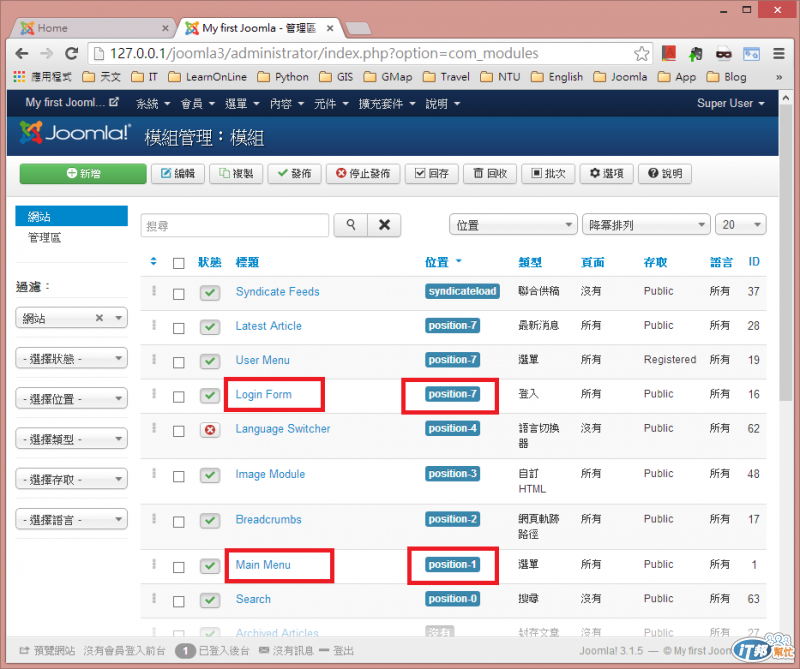Open the 會員 menu
Viewport: 800px width, 669px height.
[197, 104]
